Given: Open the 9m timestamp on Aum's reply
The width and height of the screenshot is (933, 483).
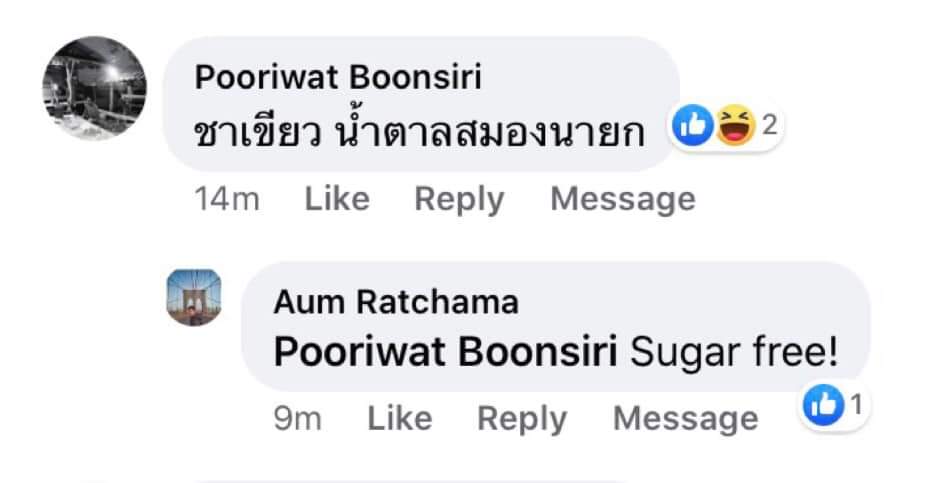Looking at the screenshot, I should coord(298,419).
